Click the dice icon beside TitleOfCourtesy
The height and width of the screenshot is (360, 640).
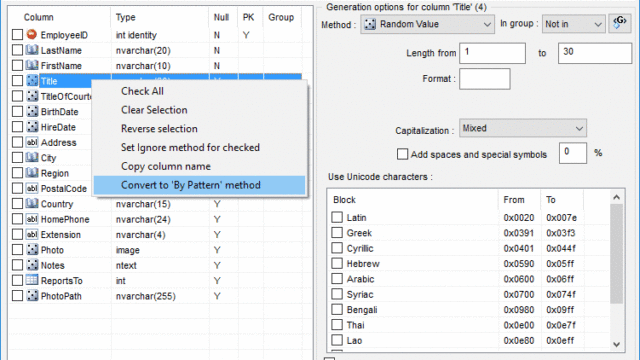click(x=32, y=96)
